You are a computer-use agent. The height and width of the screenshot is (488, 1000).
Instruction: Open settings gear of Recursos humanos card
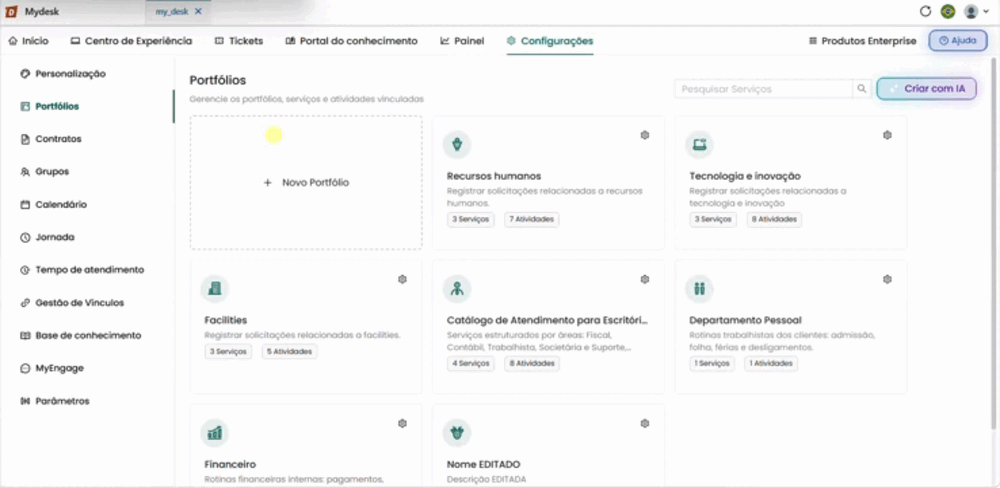coord(645,135)
